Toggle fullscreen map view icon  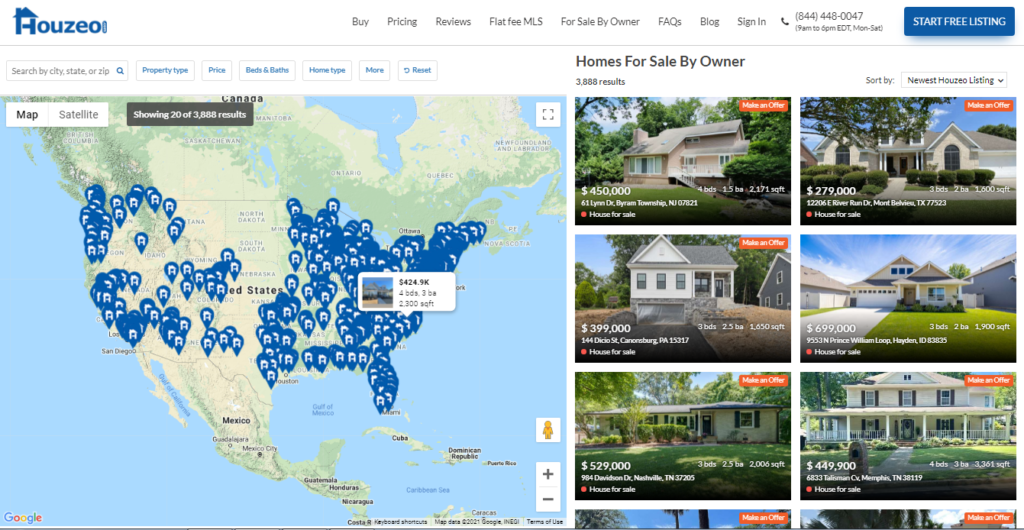[548, 115]
